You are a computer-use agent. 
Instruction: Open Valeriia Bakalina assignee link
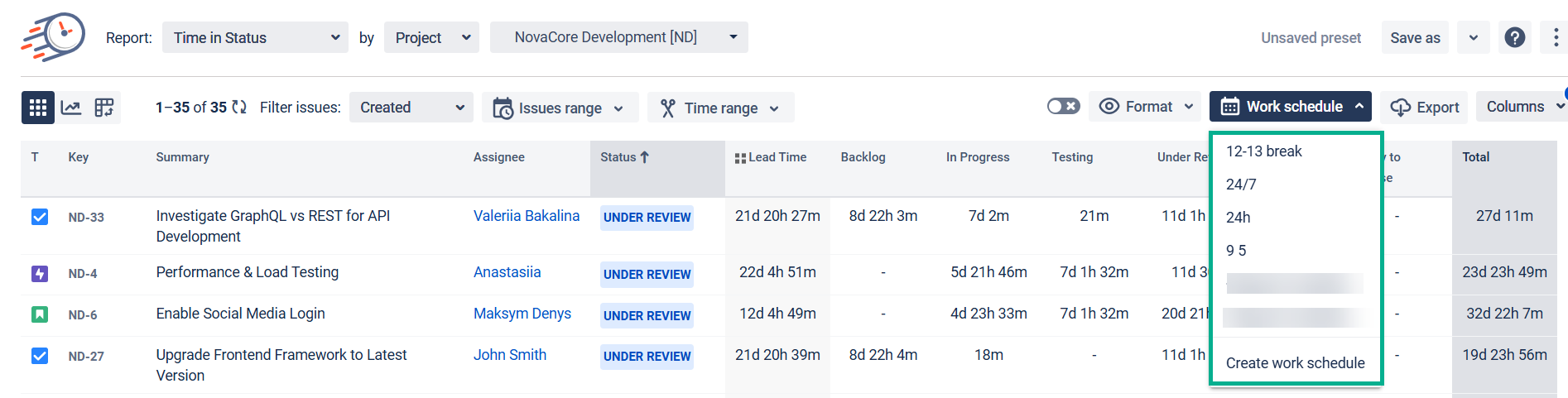526,216
